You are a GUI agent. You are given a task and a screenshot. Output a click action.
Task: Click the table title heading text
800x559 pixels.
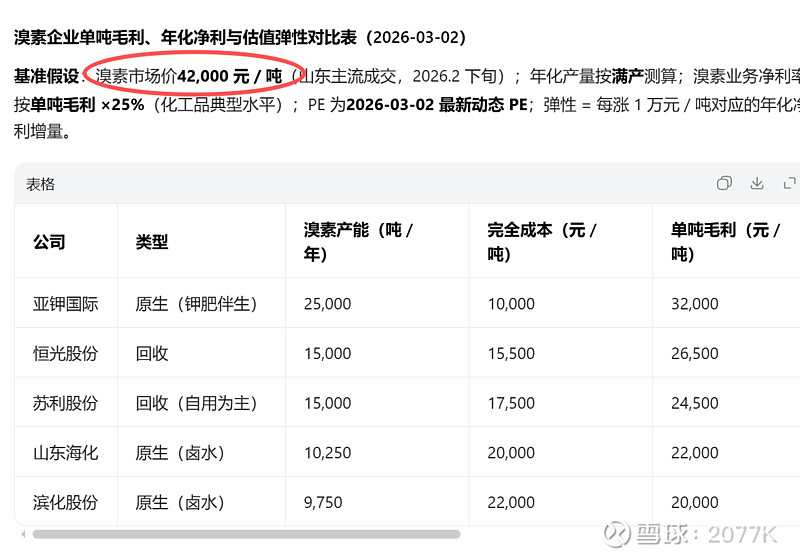pos(240,37)
